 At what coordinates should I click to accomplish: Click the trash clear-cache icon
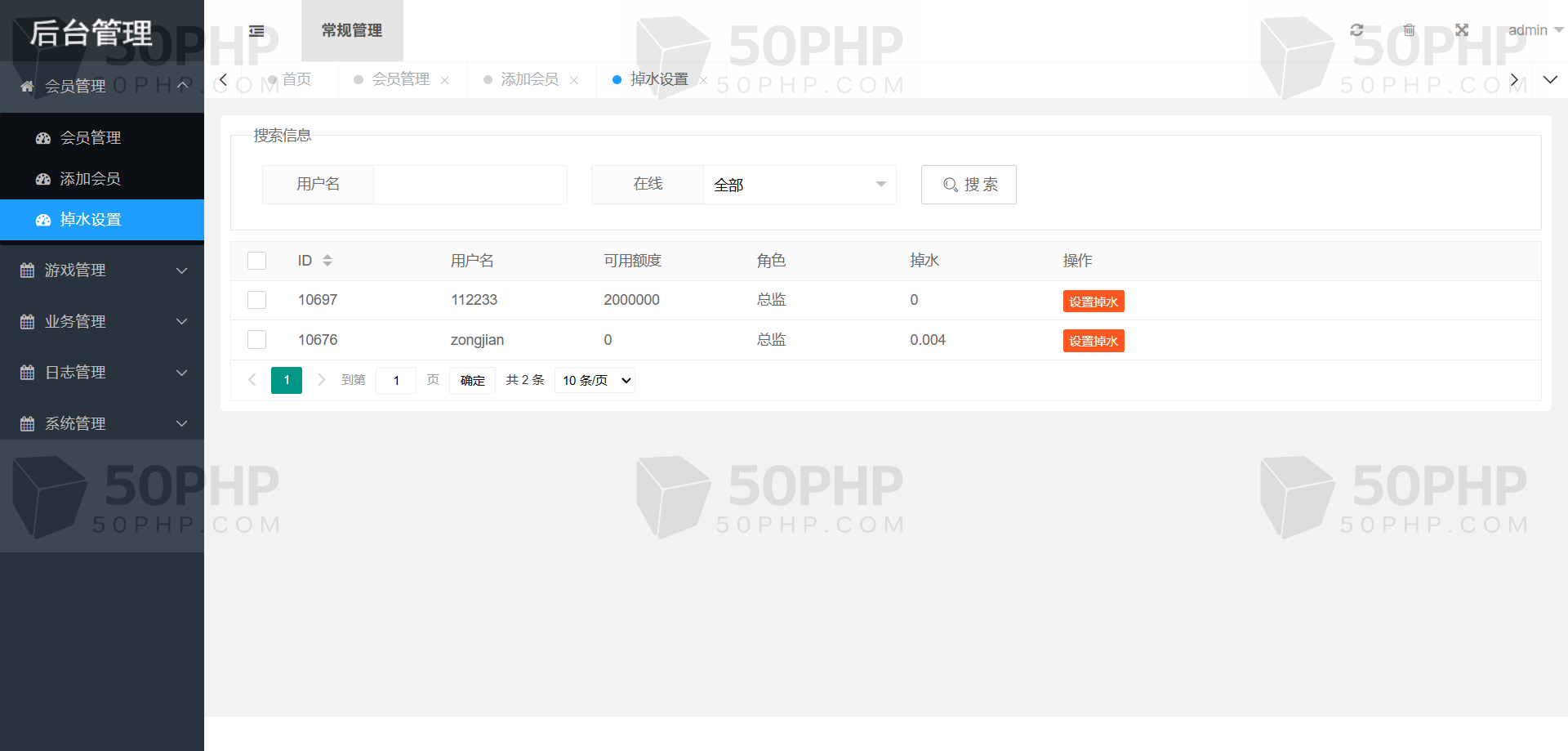1409,30
